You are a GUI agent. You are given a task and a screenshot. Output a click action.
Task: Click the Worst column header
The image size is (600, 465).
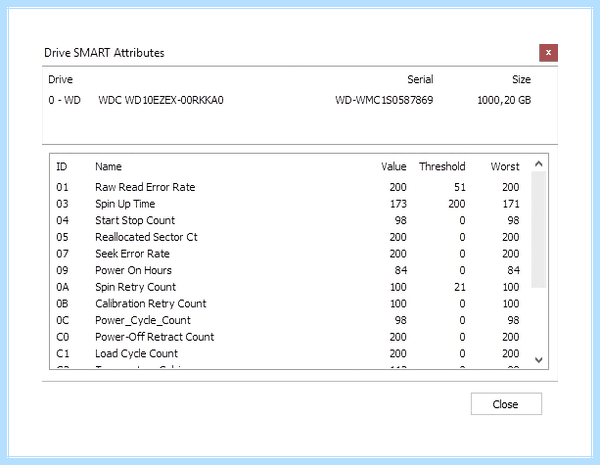505,166
